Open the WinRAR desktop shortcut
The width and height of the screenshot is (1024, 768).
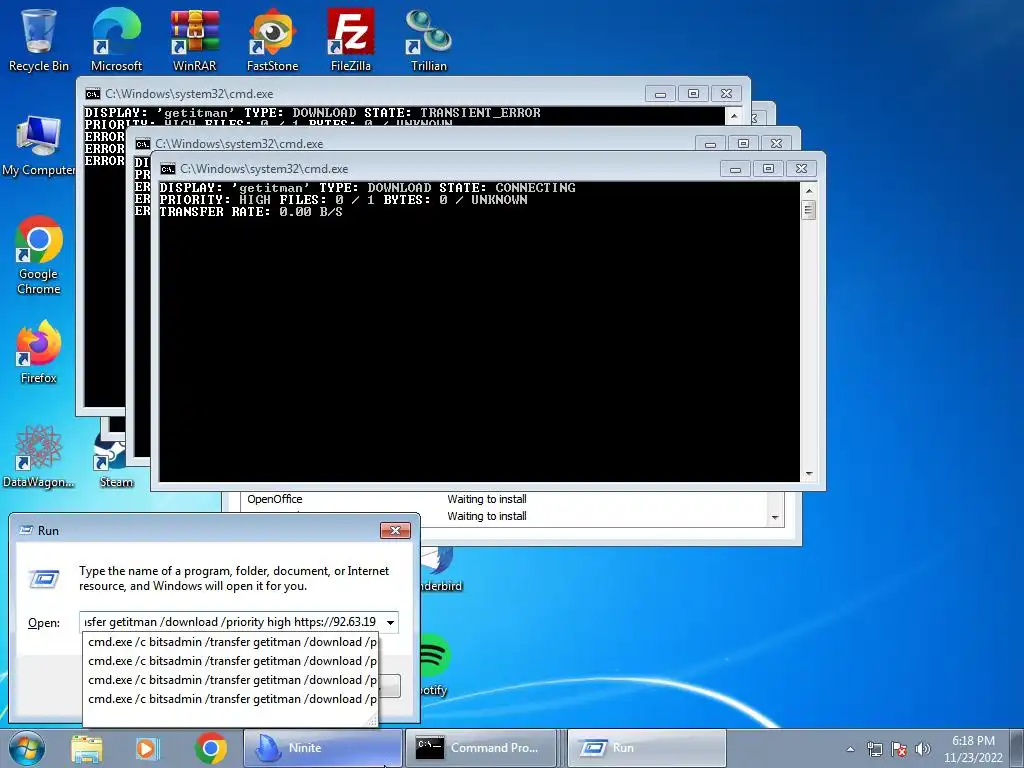pos(195,39)
